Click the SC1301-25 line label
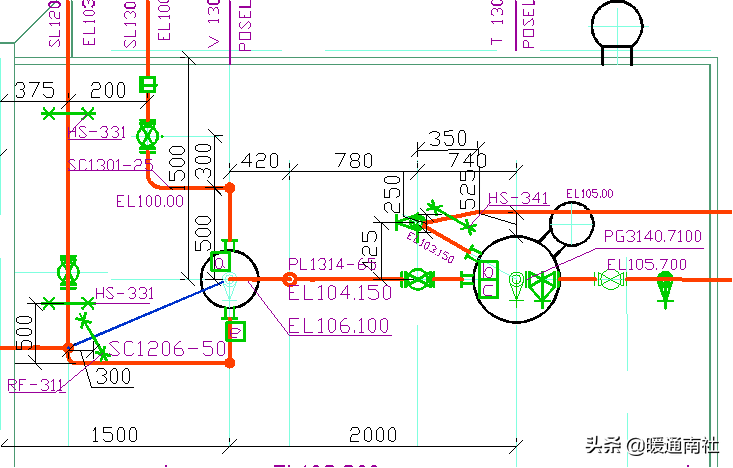 click(x=110, y=164)
